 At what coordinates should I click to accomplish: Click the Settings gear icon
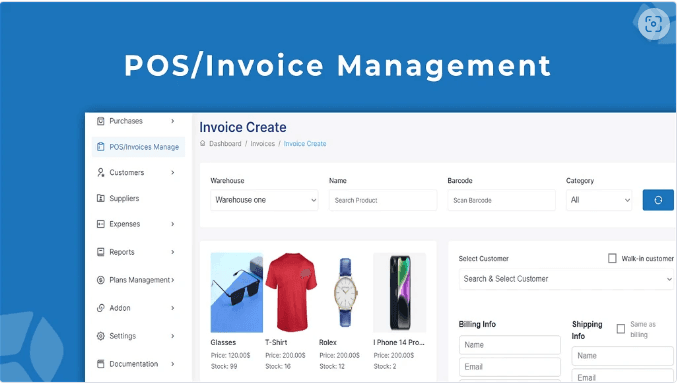tap(101, 336)
